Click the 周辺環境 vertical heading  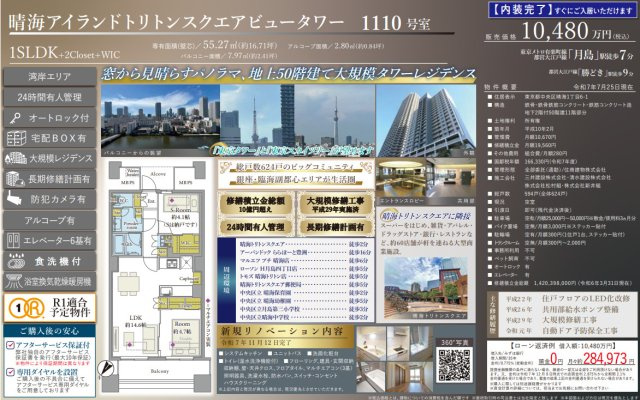tap(227, 280)
